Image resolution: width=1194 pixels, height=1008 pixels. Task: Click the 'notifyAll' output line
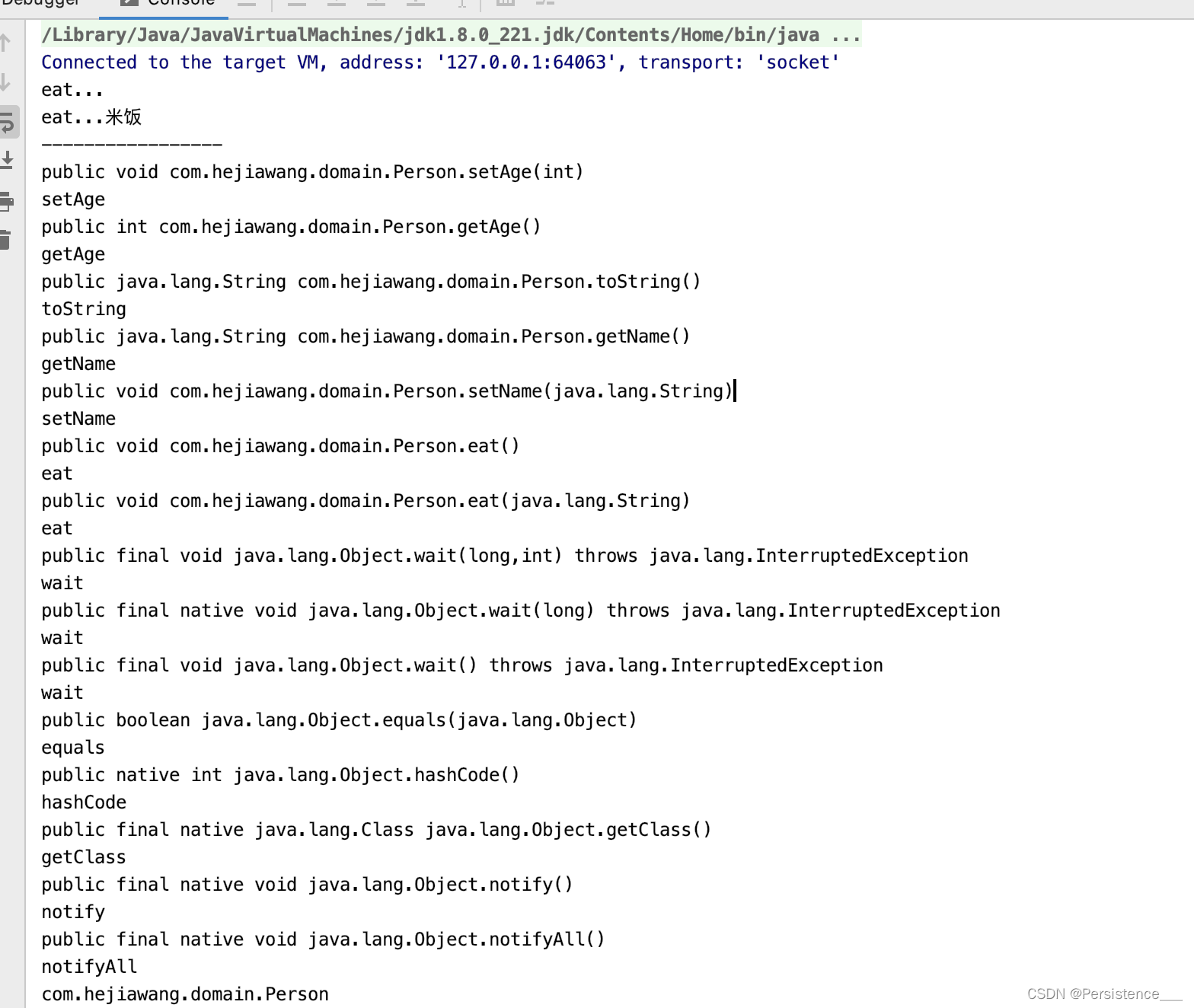point(89,967)
